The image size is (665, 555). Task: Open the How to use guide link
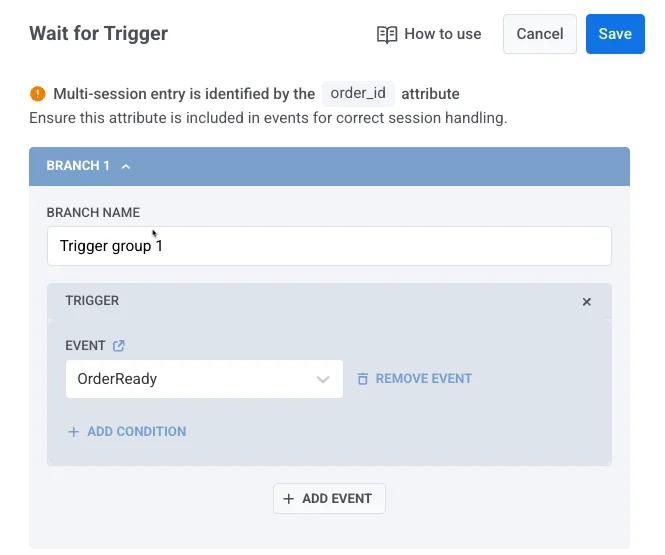(x=442, y=34)
